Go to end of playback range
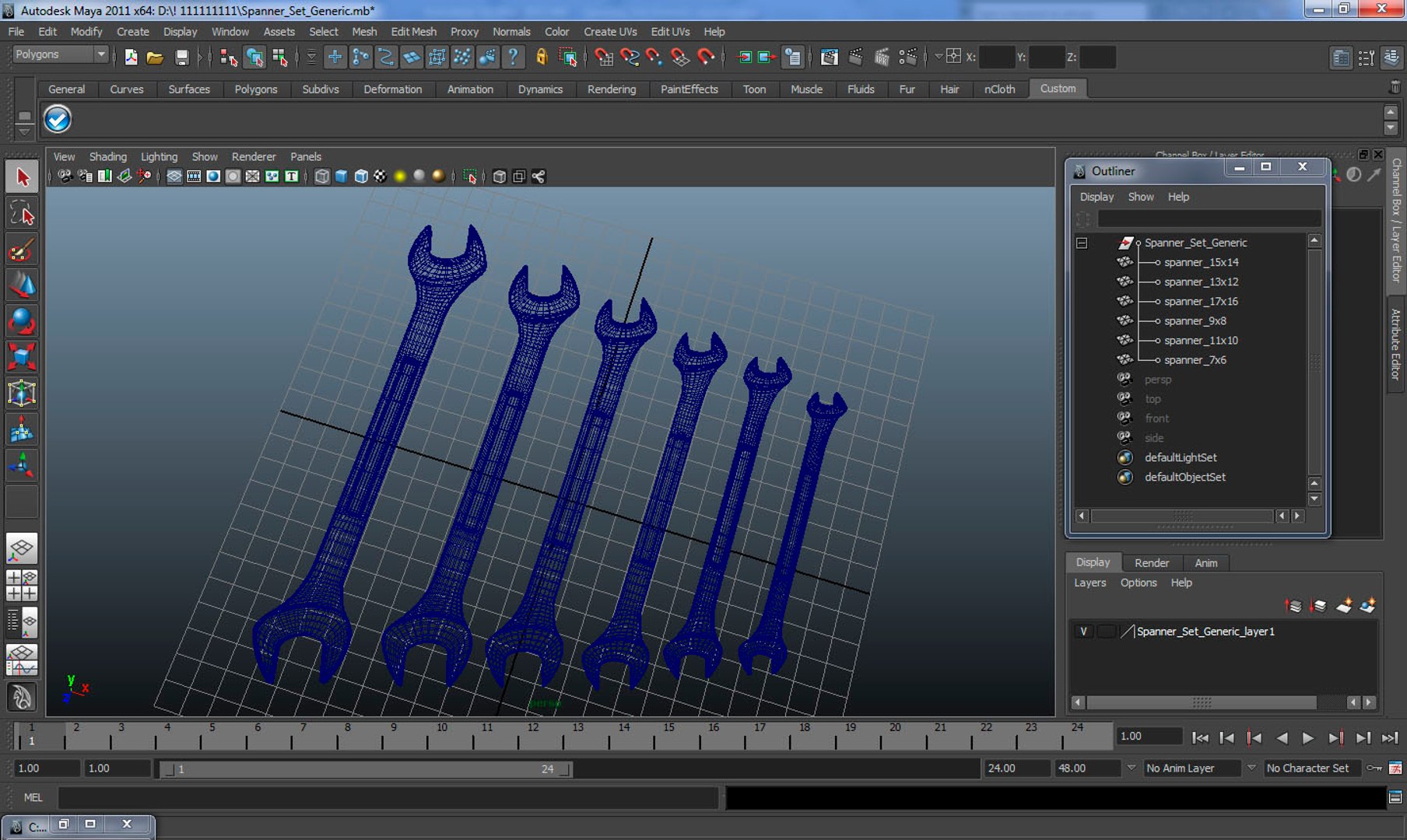 coord(1390,737)
